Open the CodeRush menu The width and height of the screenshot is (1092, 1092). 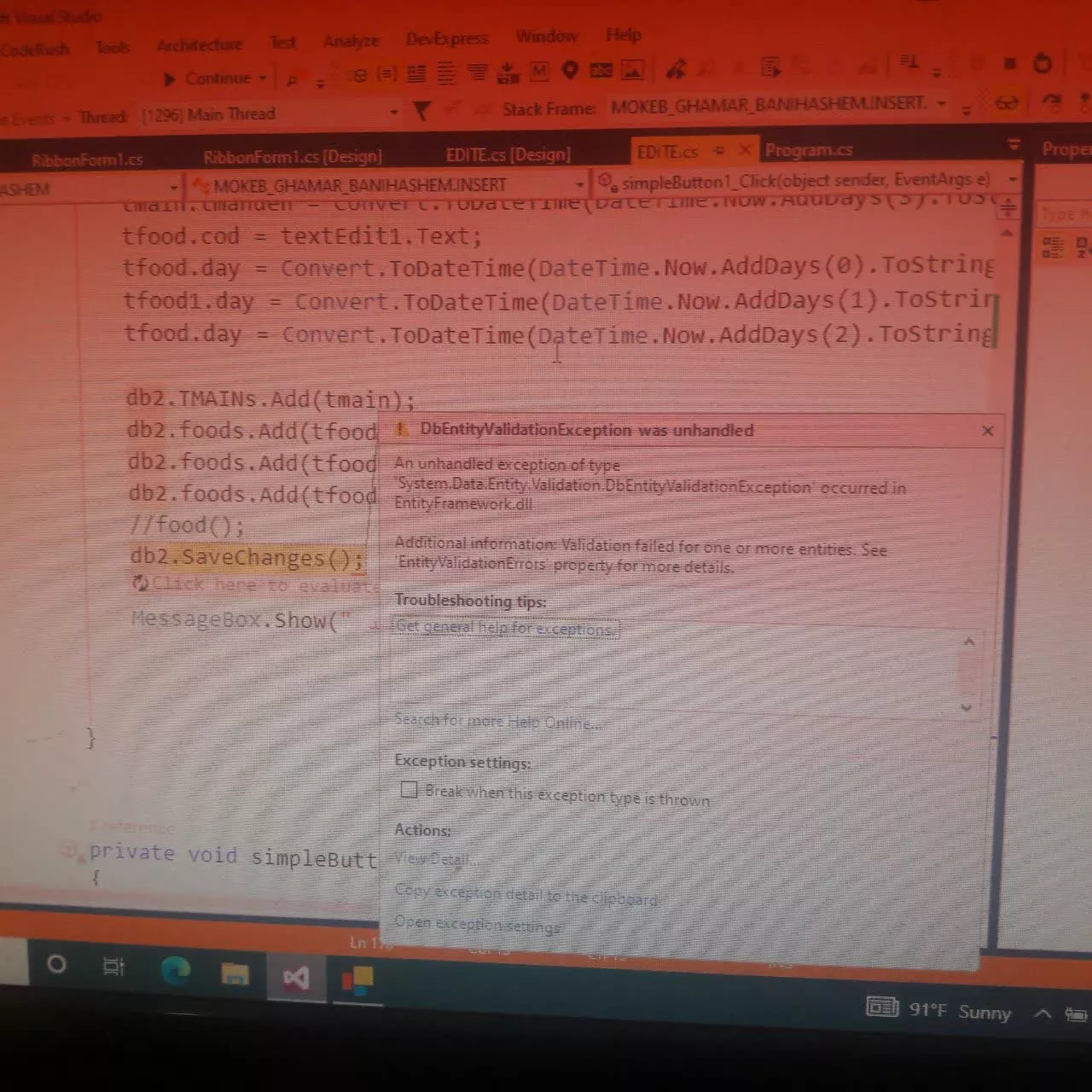click(33, 49)
